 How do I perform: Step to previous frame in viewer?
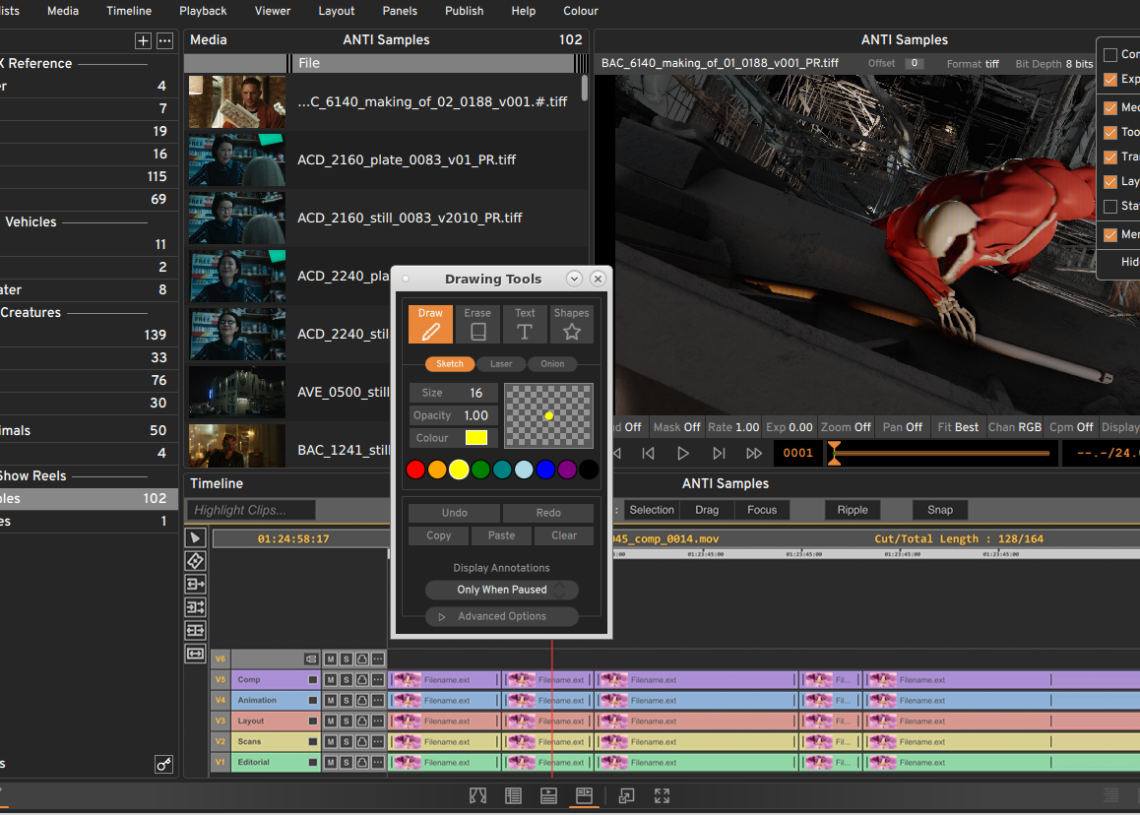(649, 453)
